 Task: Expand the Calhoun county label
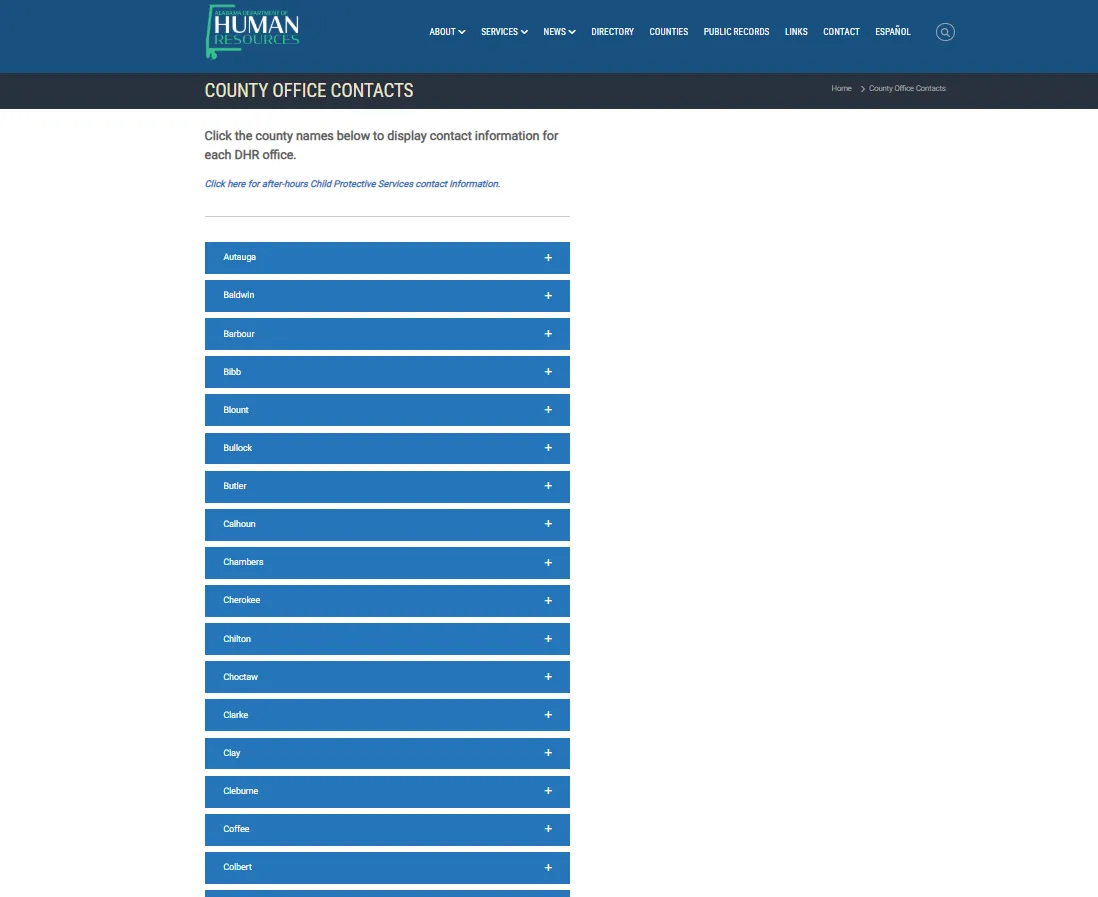(239, 524)
